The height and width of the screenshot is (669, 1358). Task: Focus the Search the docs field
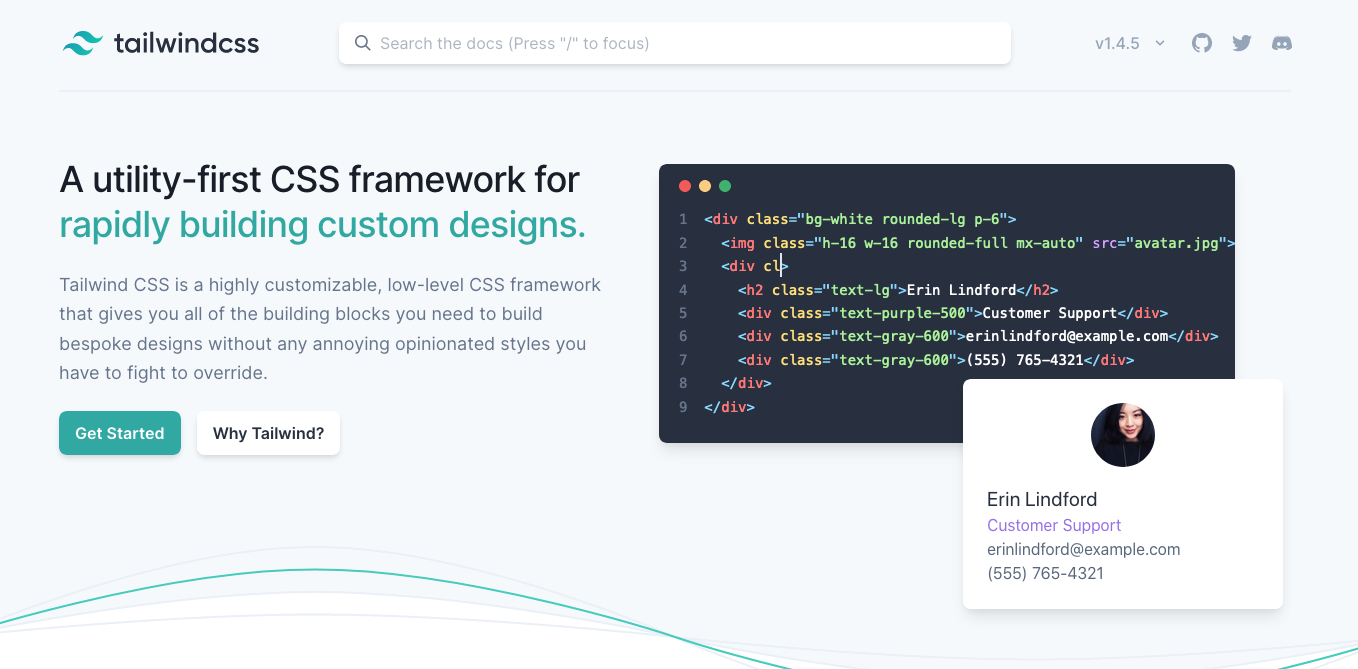675,43
